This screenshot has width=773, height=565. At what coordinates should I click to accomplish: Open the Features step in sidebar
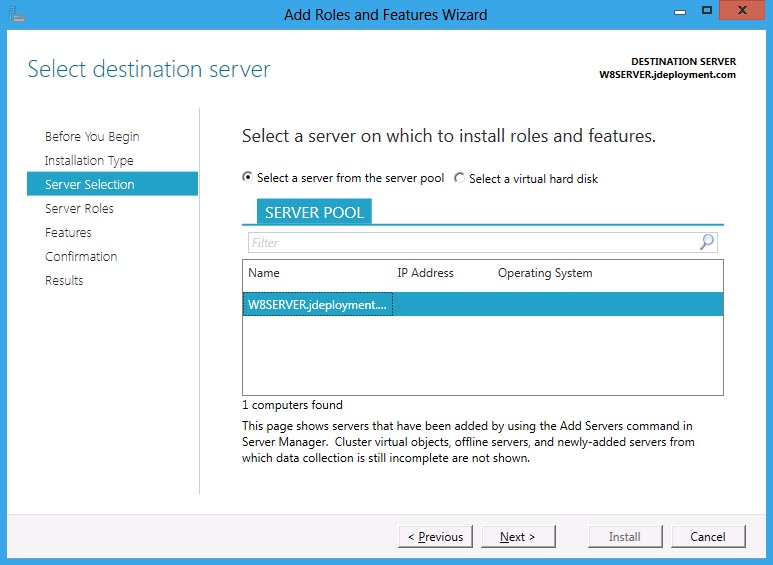point(68,233)
